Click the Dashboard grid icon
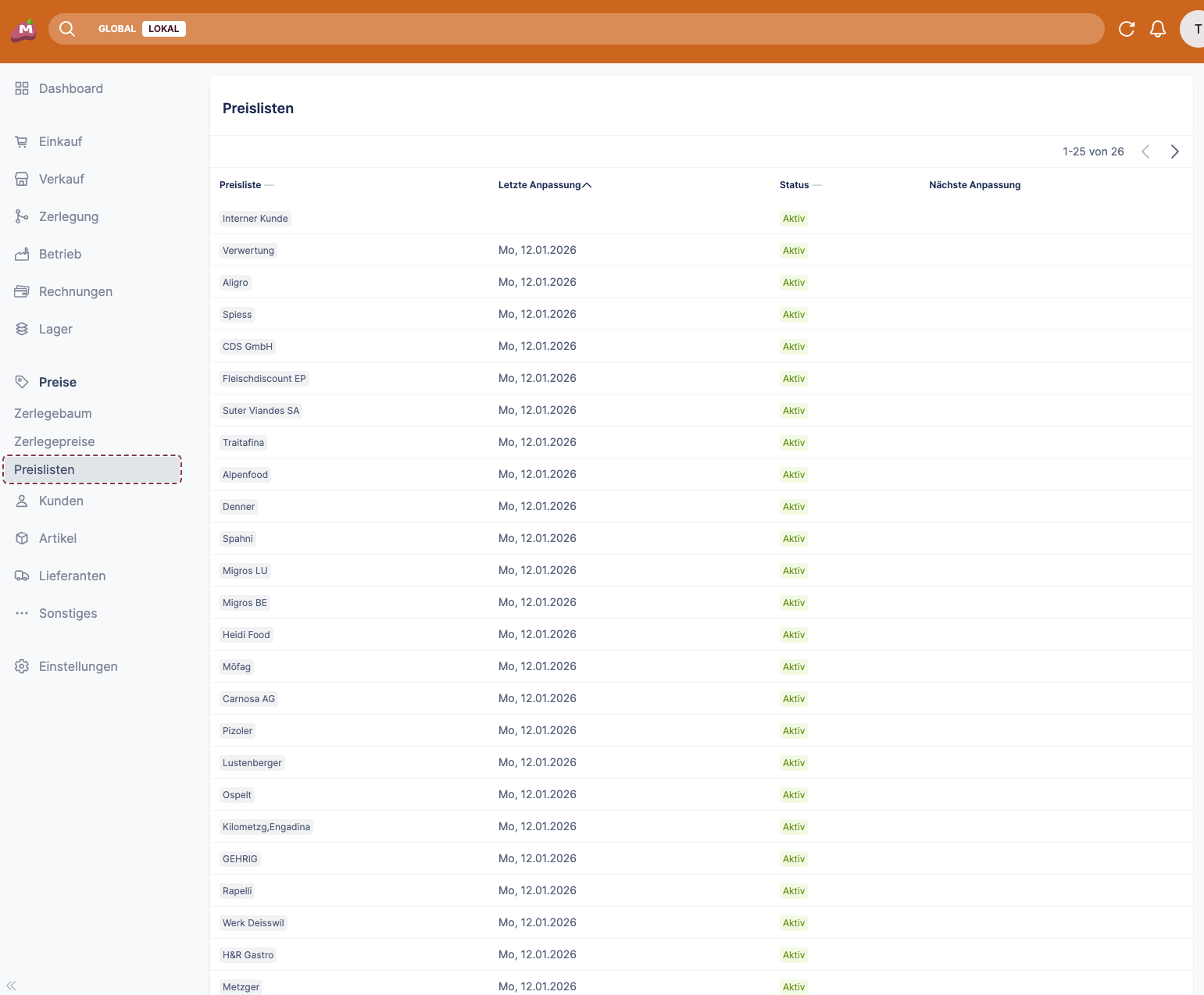Screen dimensions: 1204x995 coord(22,88)
